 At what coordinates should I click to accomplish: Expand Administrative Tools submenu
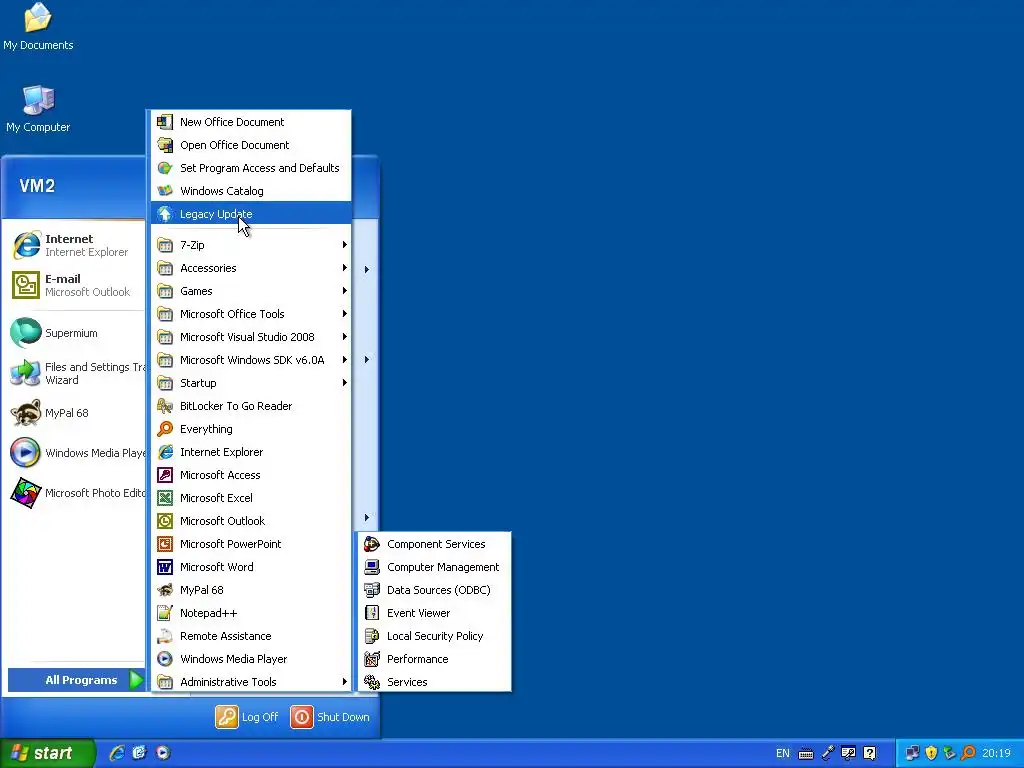[251, 682]
